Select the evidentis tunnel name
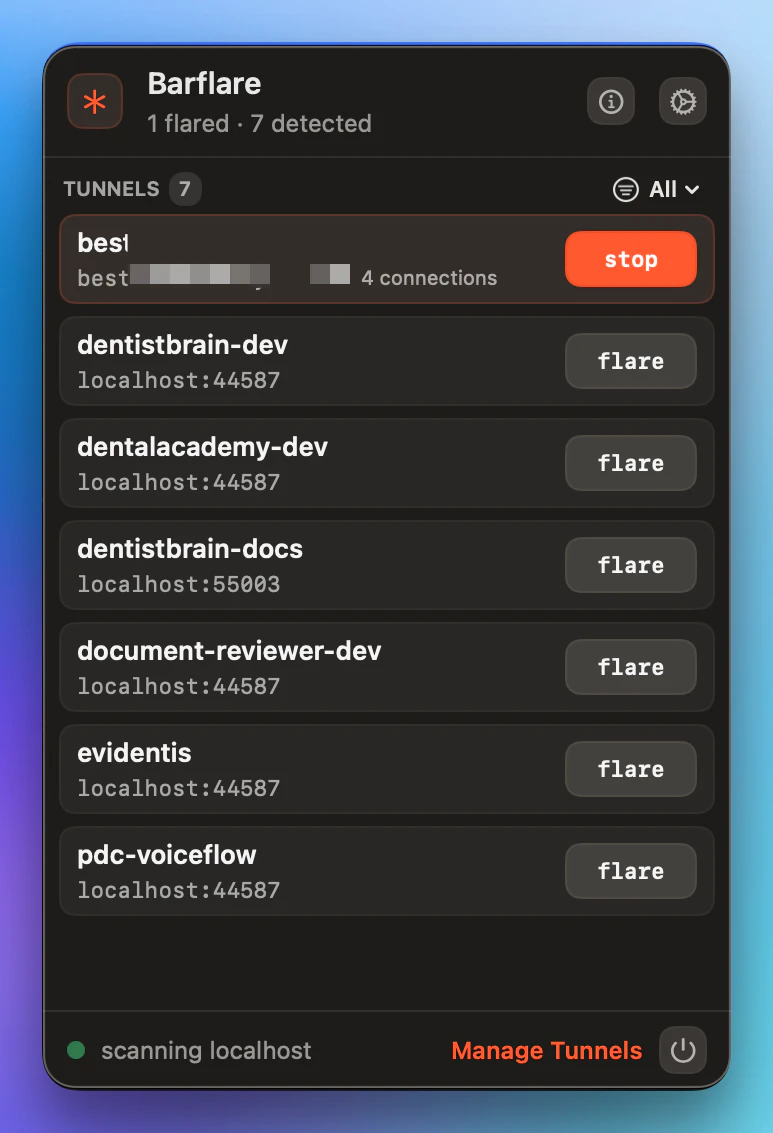The height and width of the screenshot is (1133, 773). (x=134, y=753)
